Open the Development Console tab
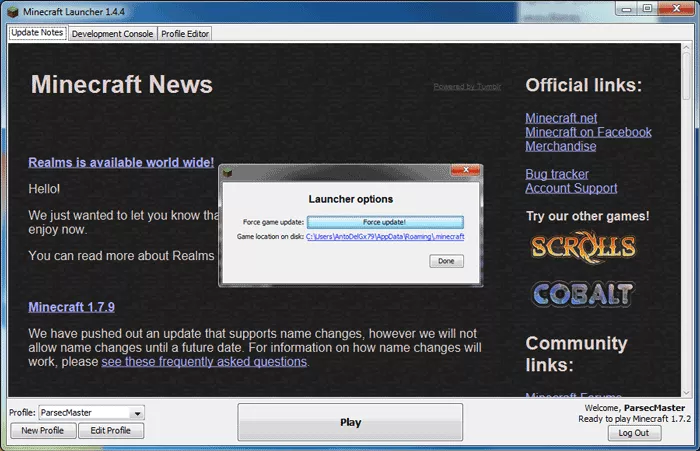 [x=112, y=33]
